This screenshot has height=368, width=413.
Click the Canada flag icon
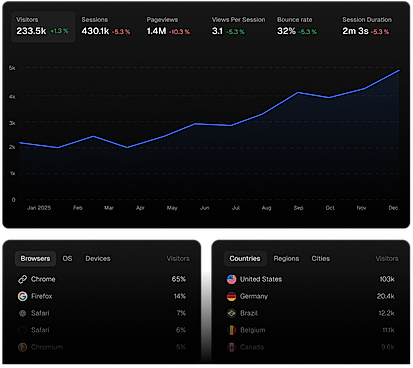pyautogui.click(x=231, y=347)
